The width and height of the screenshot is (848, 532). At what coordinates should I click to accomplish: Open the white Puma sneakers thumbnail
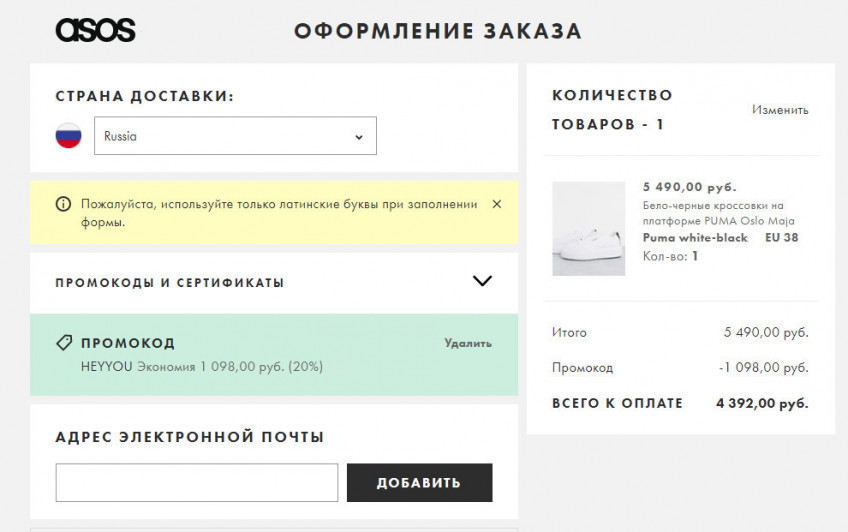[588, 228]
